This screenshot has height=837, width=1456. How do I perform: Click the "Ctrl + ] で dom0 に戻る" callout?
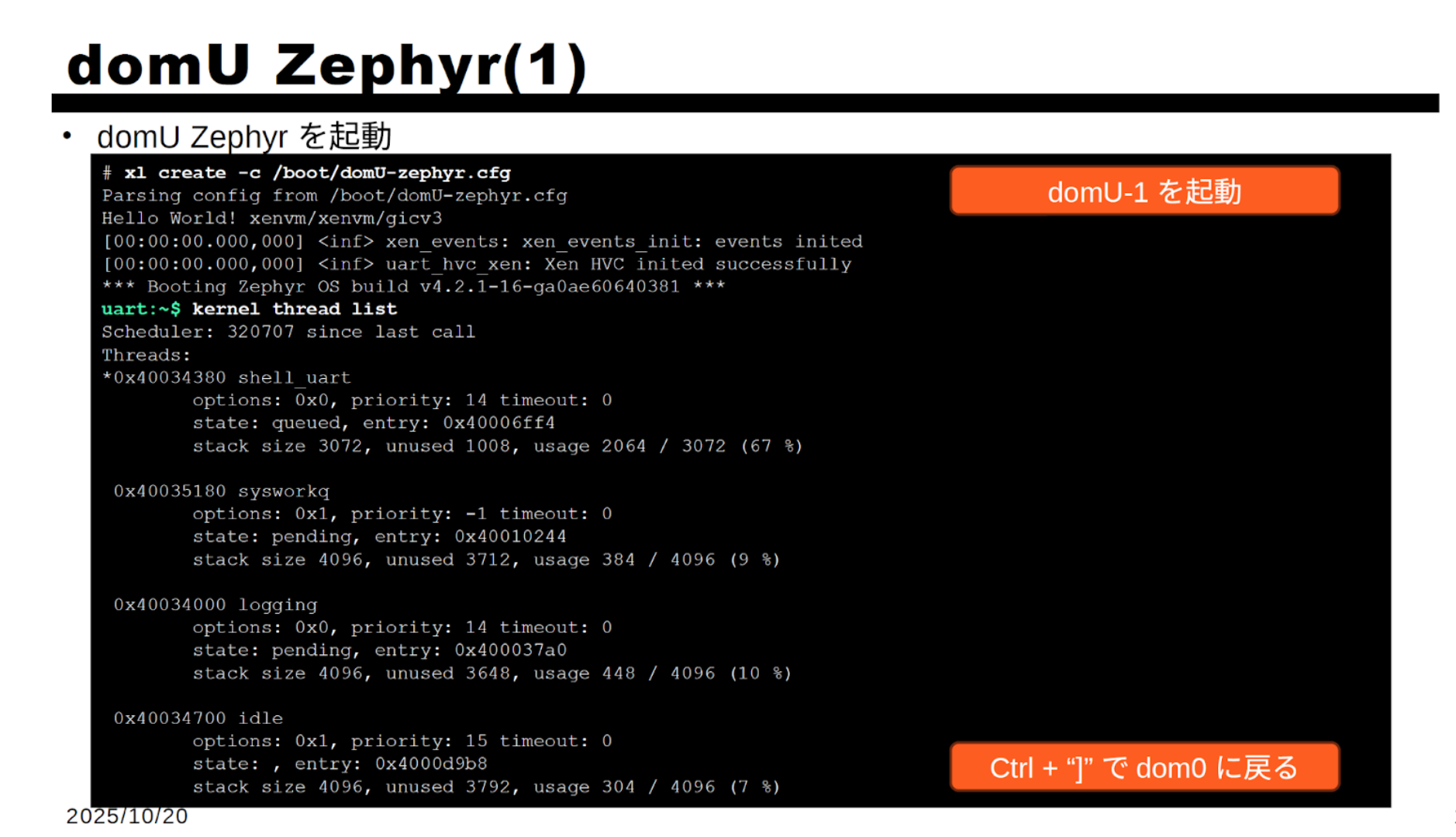point(1144,767)
